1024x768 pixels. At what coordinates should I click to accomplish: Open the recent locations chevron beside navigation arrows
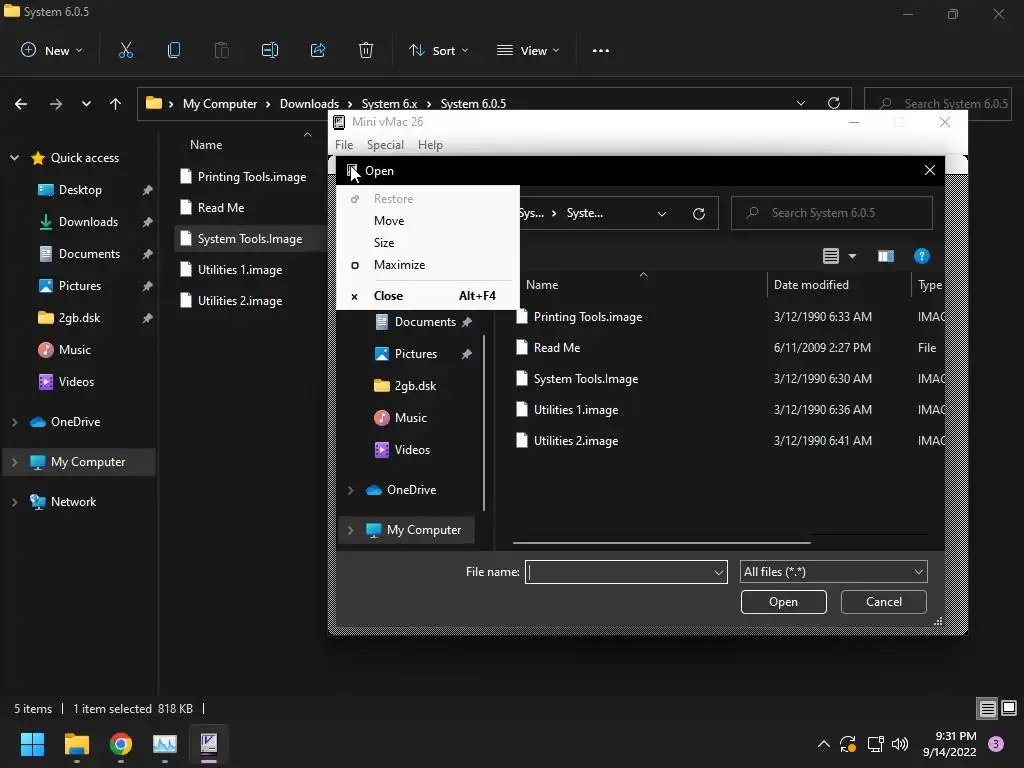tap(86, 103)
